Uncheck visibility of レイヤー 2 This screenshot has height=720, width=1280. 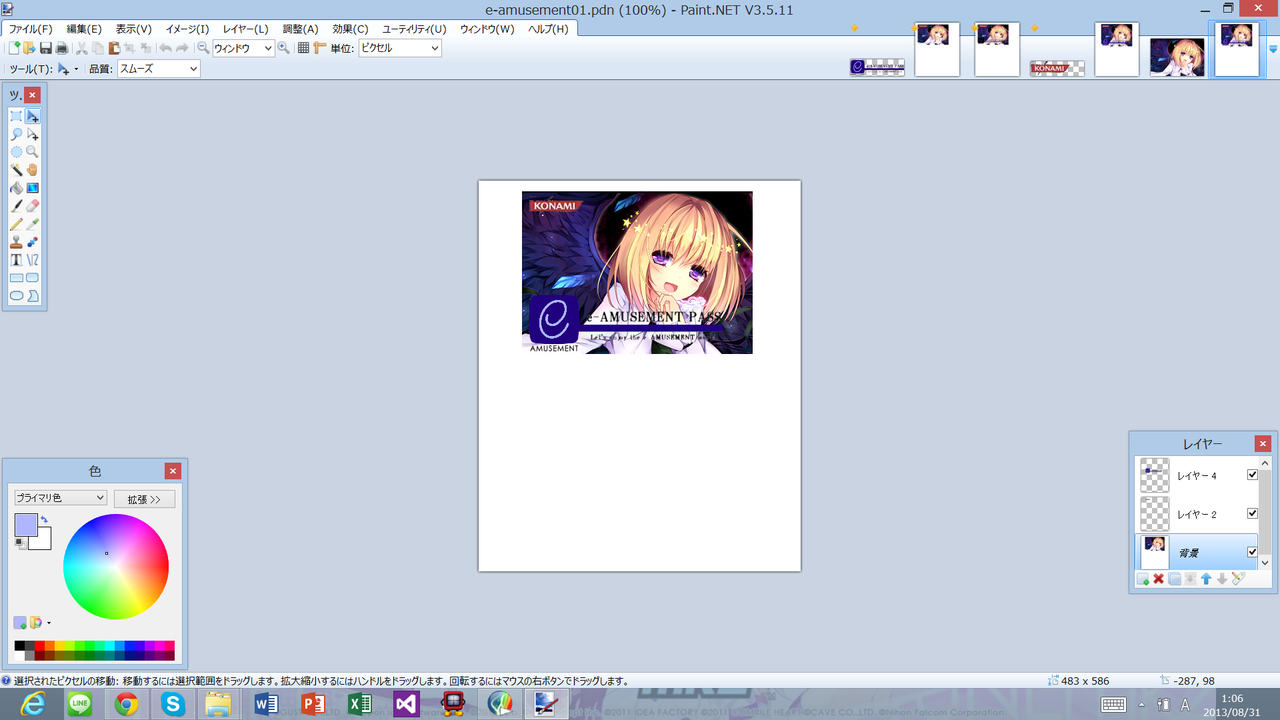[x=1252, y=513]
